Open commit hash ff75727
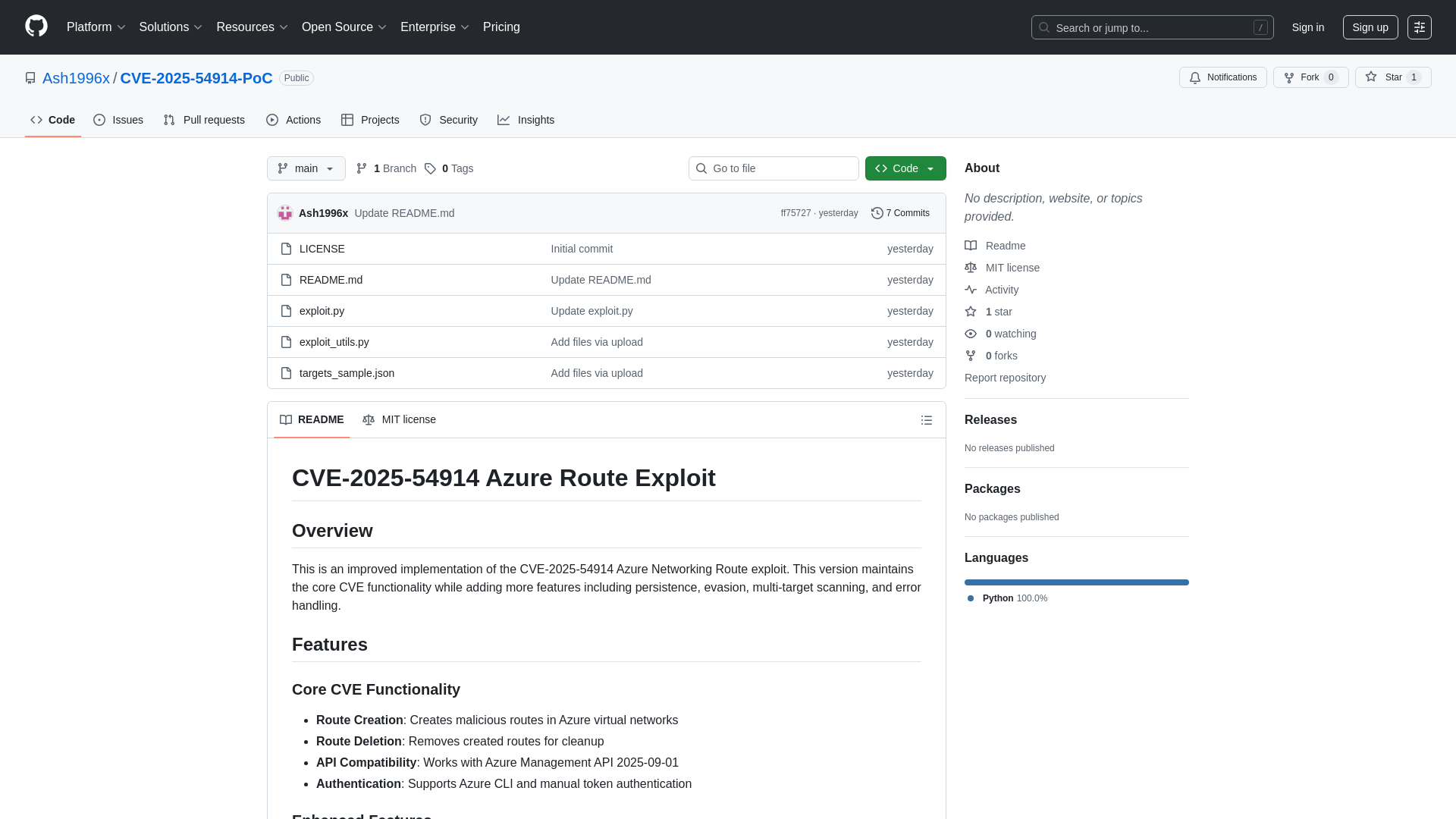 pos(795,213)
